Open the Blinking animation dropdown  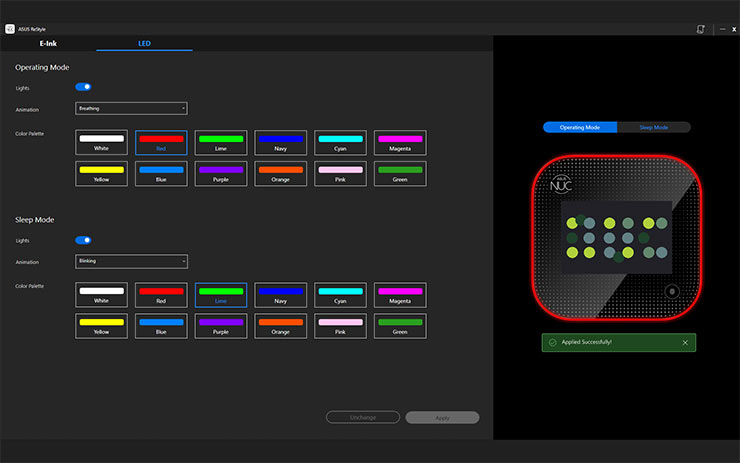(x=131, y=261)
